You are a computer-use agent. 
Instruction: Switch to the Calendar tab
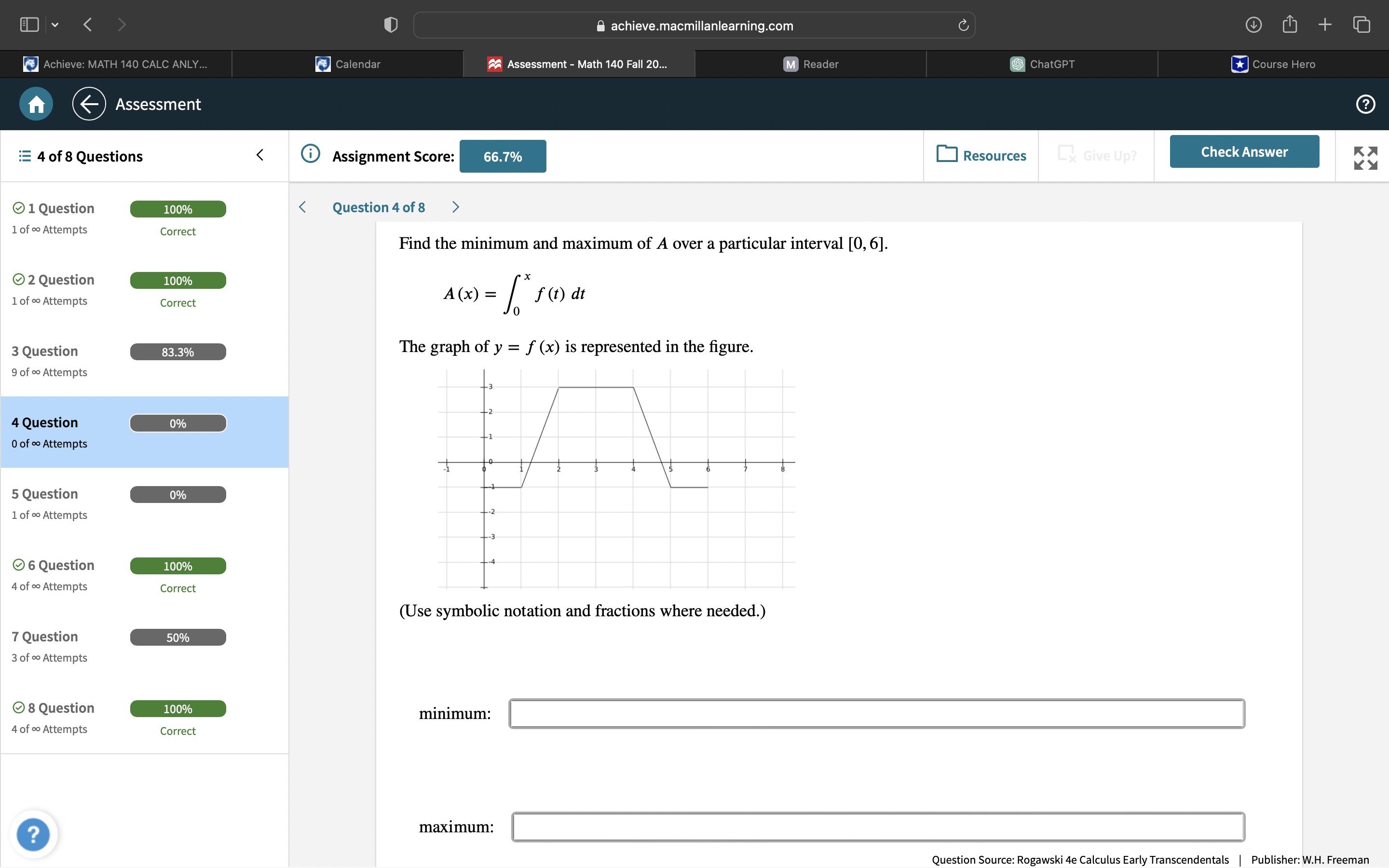coord(349,64)
